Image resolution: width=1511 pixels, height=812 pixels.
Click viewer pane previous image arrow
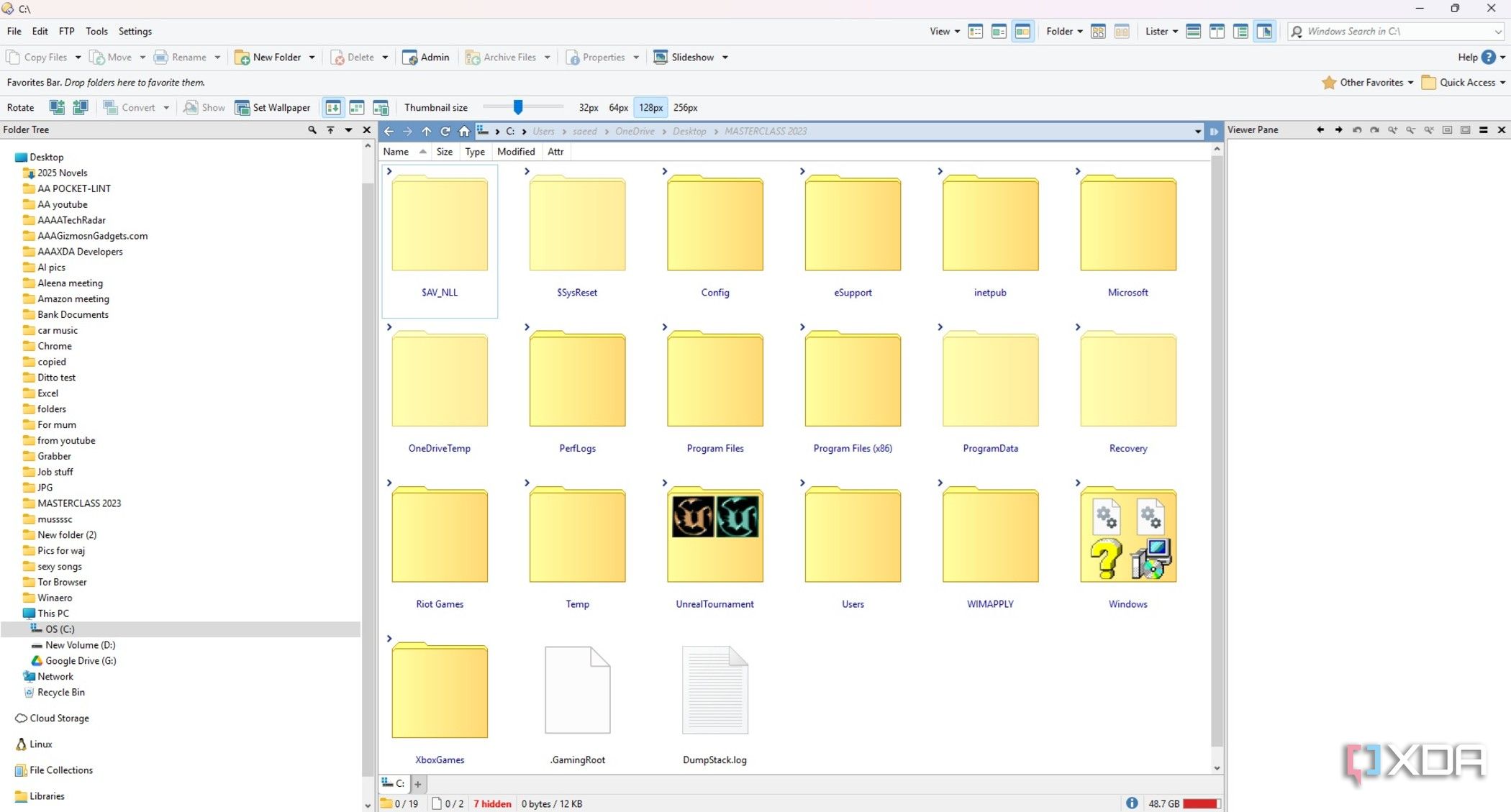(x=1320, y=130)
